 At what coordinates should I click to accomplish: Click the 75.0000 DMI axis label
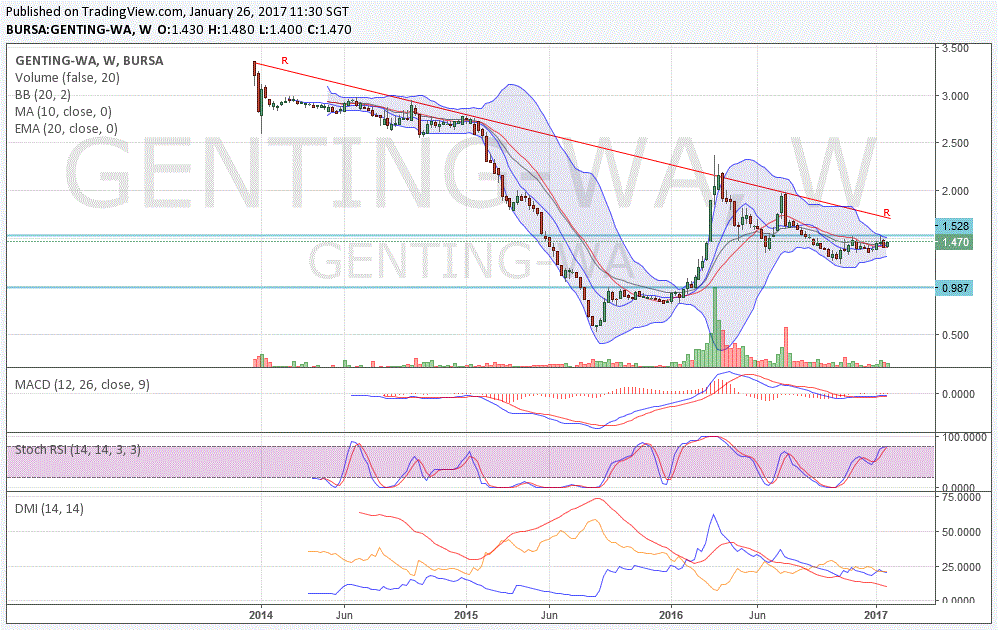960,497
